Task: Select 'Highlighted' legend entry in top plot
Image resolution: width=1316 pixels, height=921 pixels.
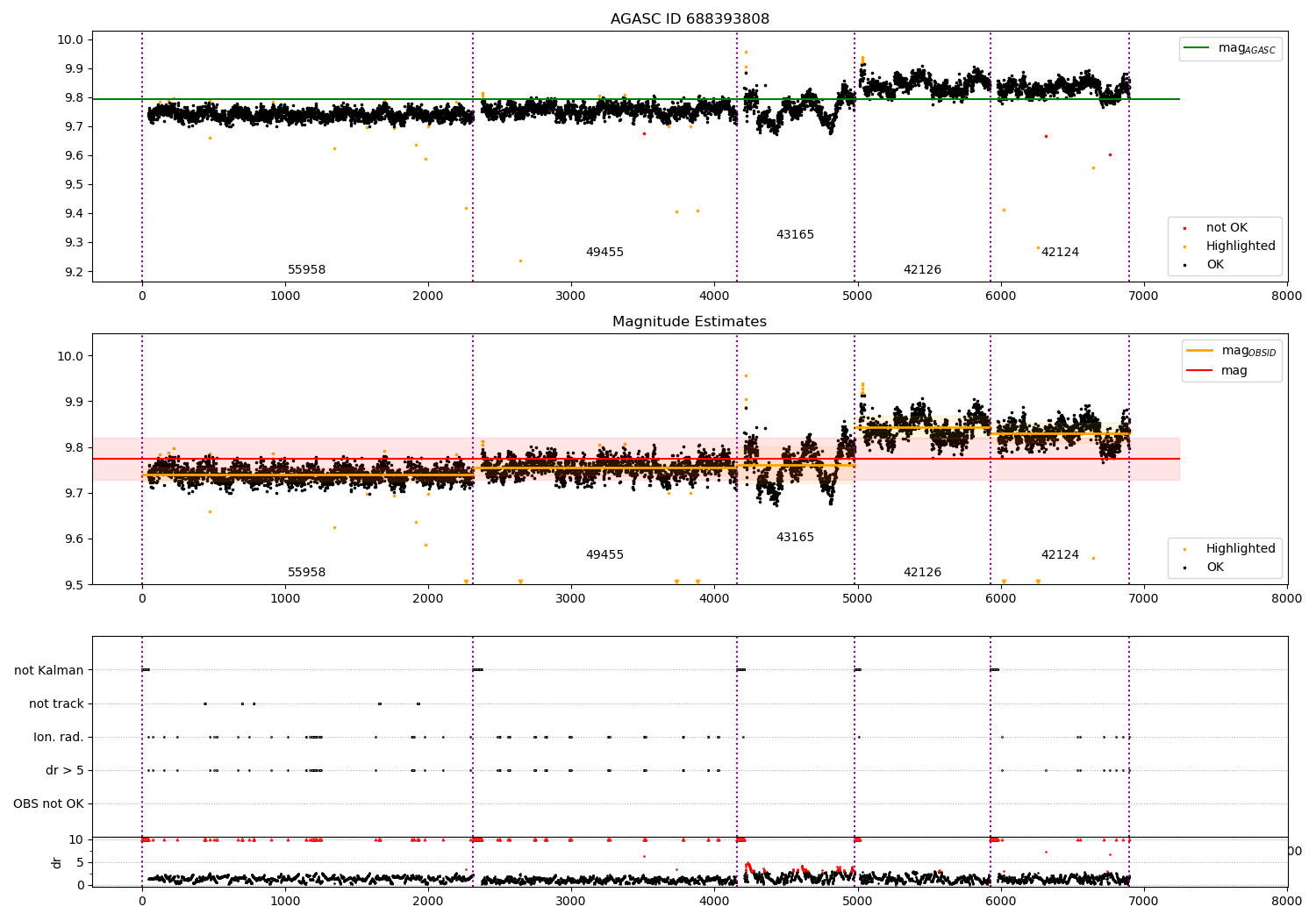Action: click(1241, 246)
